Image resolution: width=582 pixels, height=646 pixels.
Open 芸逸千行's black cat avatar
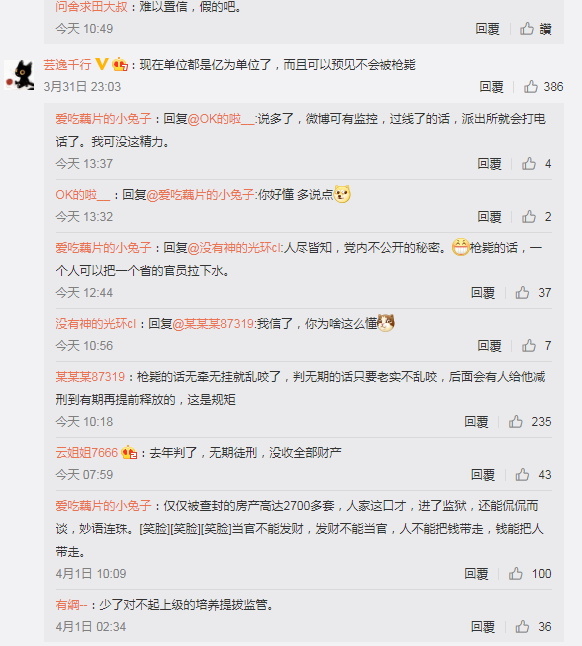(x=19, y=75)
